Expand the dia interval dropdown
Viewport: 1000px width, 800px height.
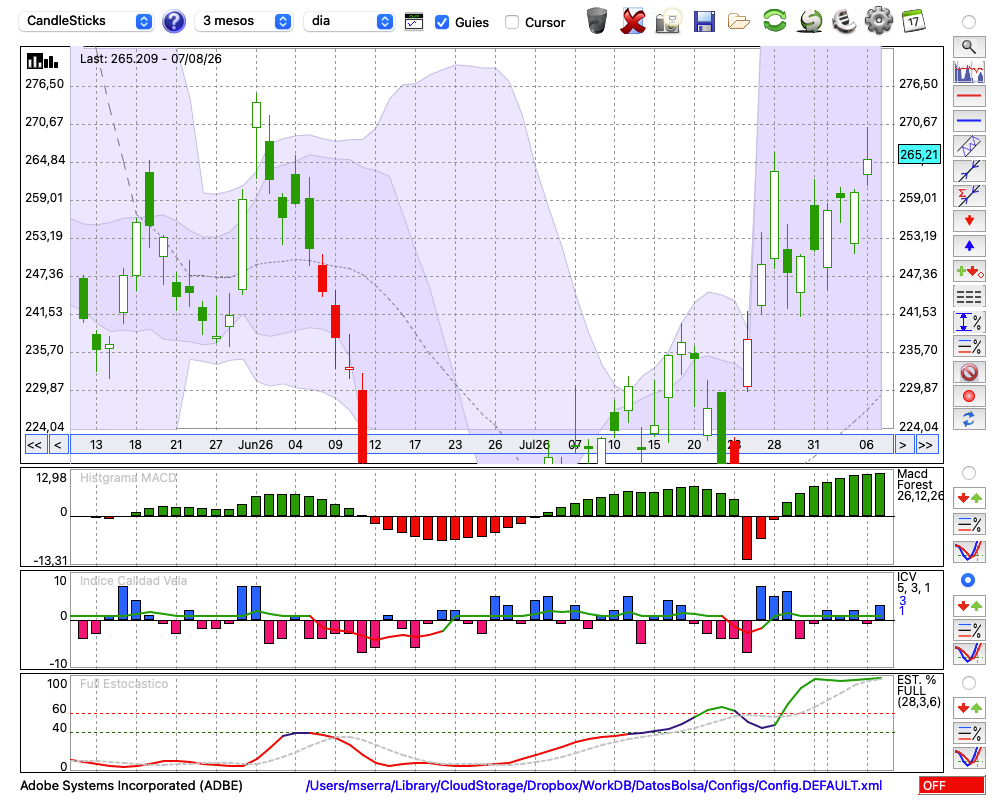349,21
